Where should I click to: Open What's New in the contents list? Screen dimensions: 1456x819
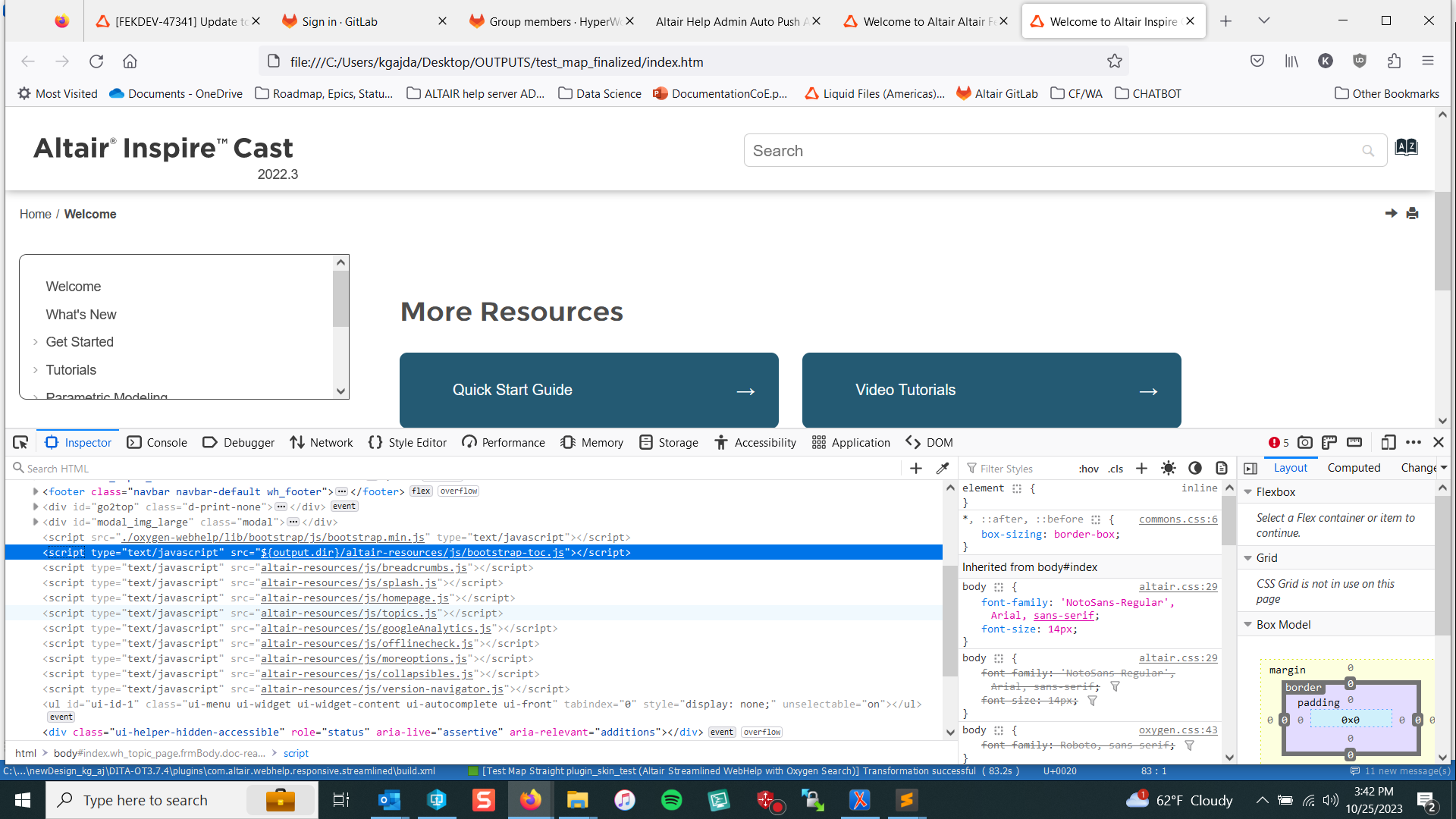coord(80,315)
